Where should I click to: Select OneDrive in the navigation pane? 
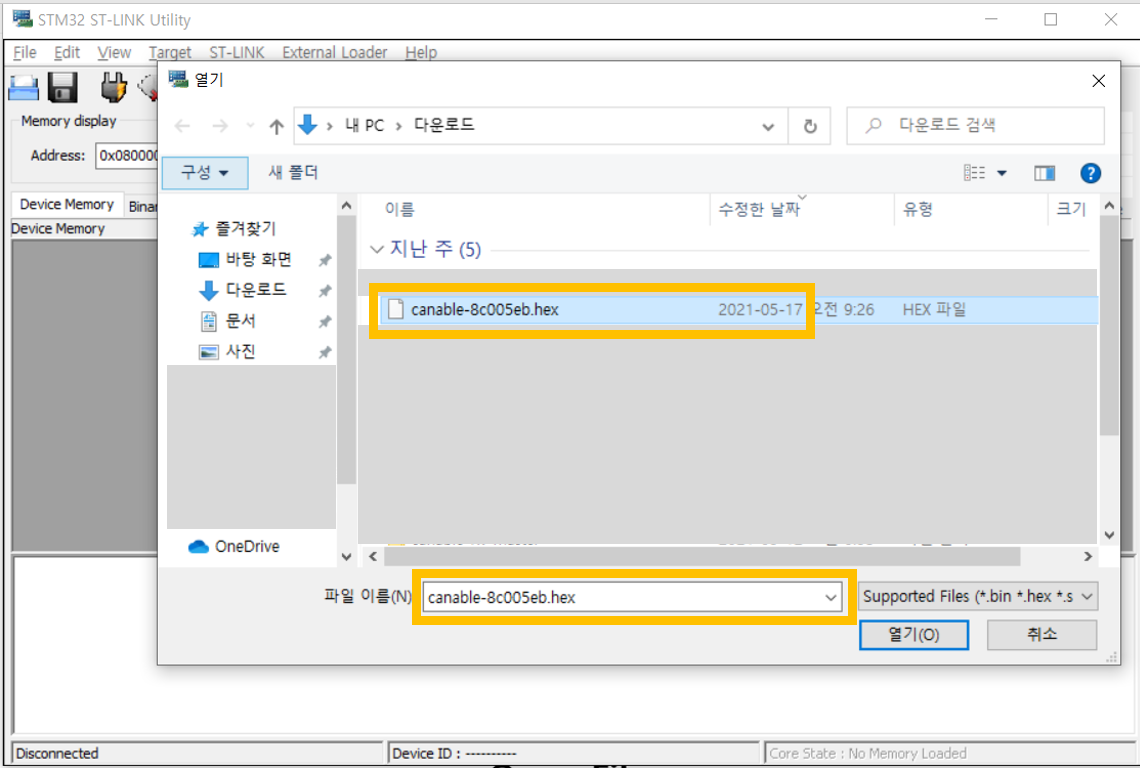coord(247,546)
